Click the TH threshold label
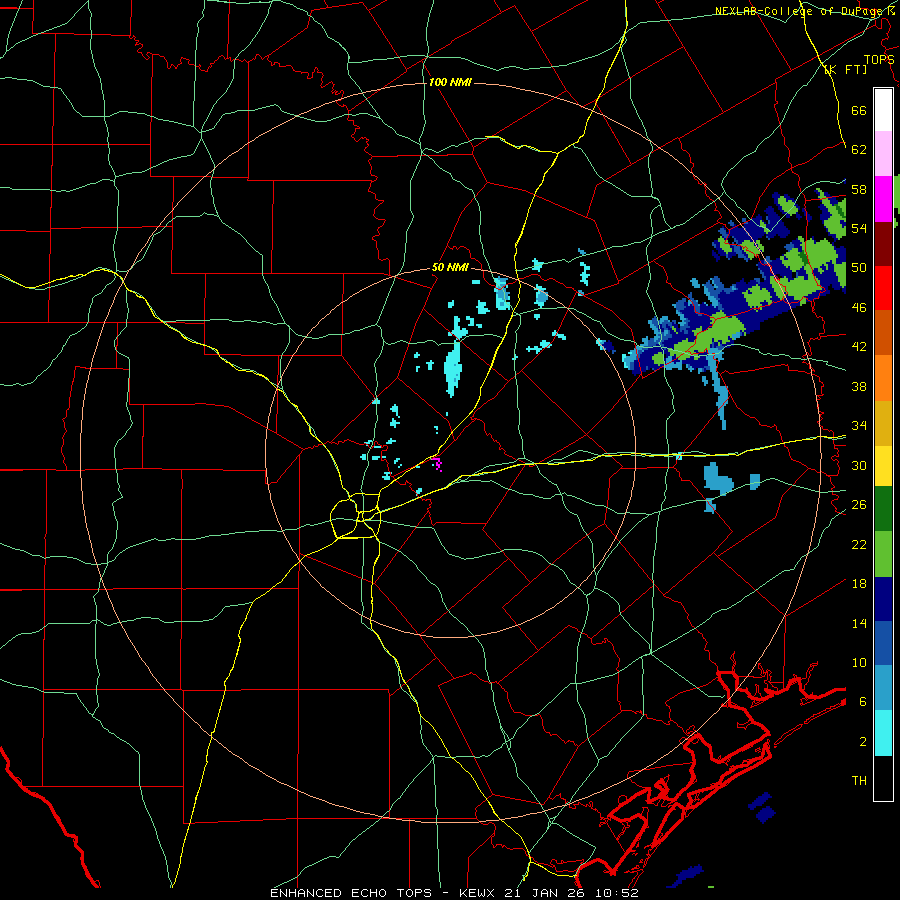The width and height of the screenshot is (900, 900). (x=859, y=781)
